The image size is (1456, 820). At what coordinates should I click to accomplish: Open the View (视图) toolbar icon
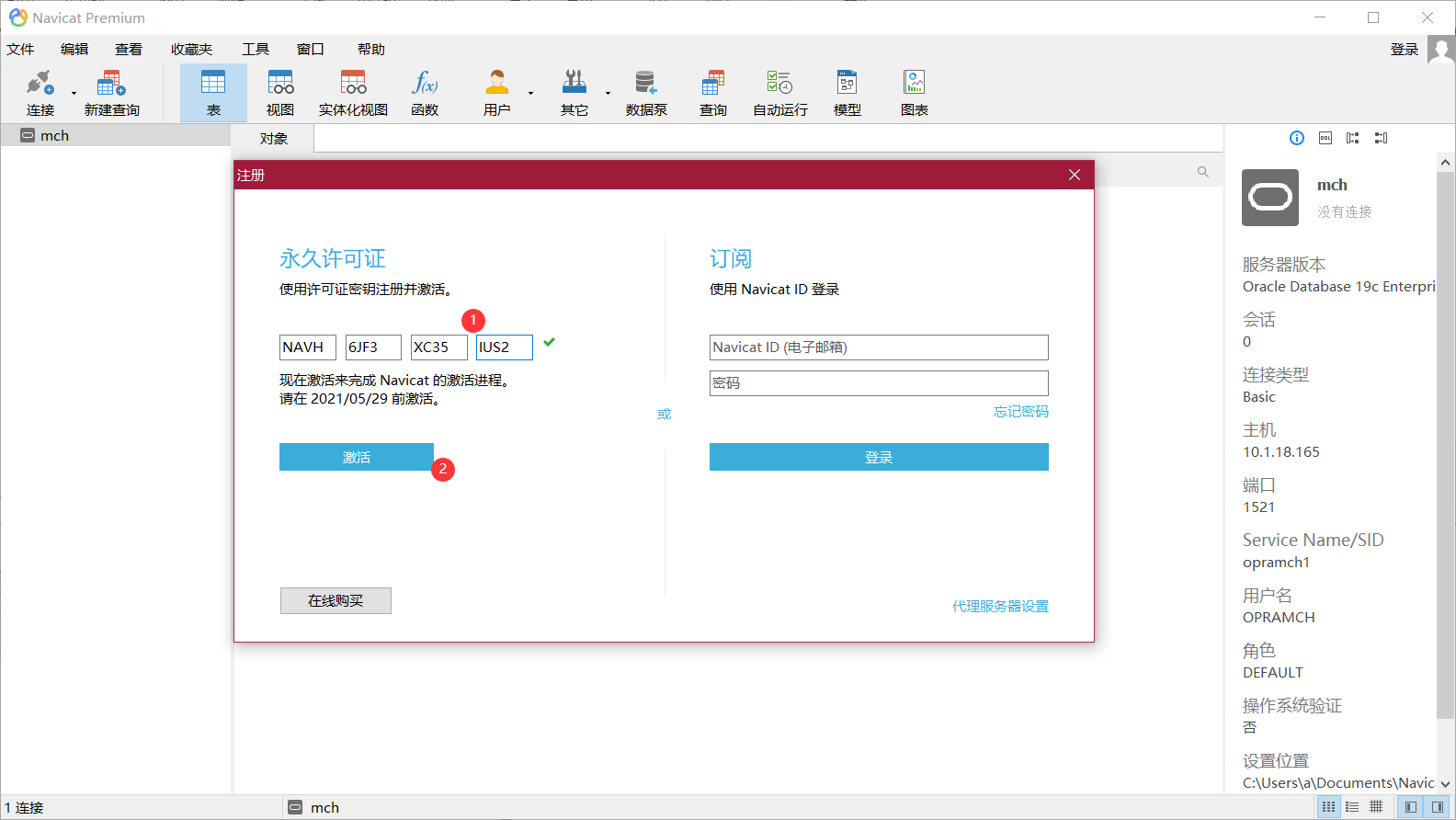coord(280,93)
